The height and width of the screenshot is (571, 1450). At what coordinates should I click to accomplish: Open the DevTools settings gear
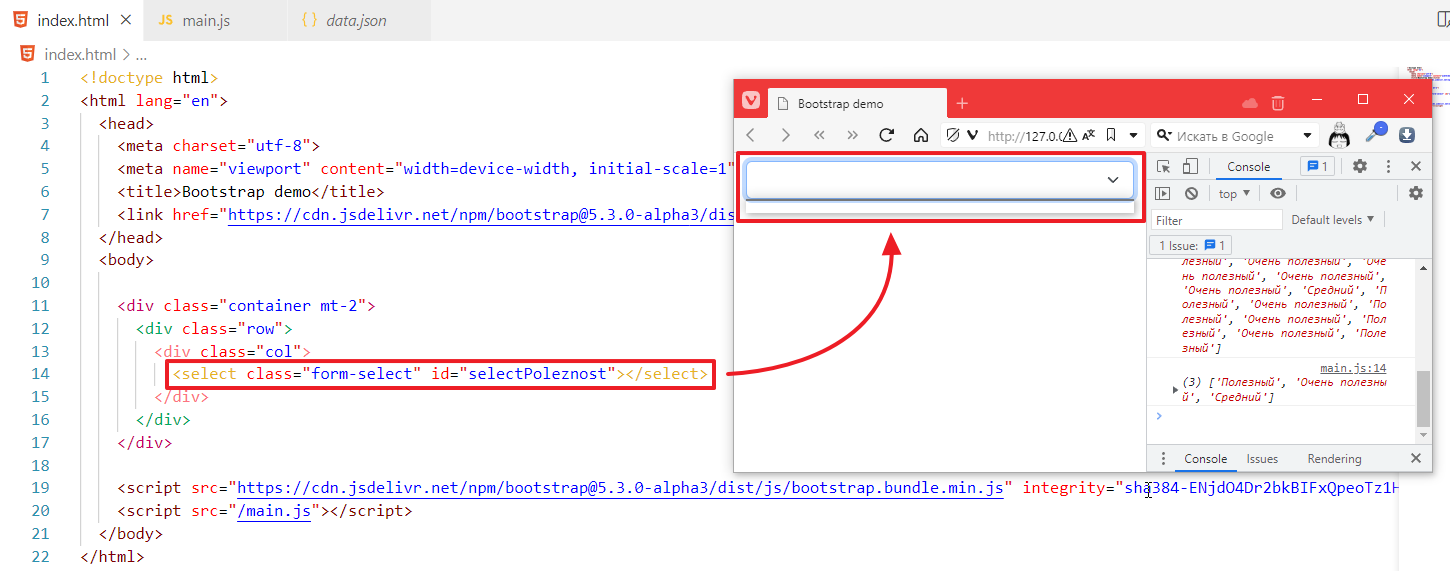click(1360, 167)
